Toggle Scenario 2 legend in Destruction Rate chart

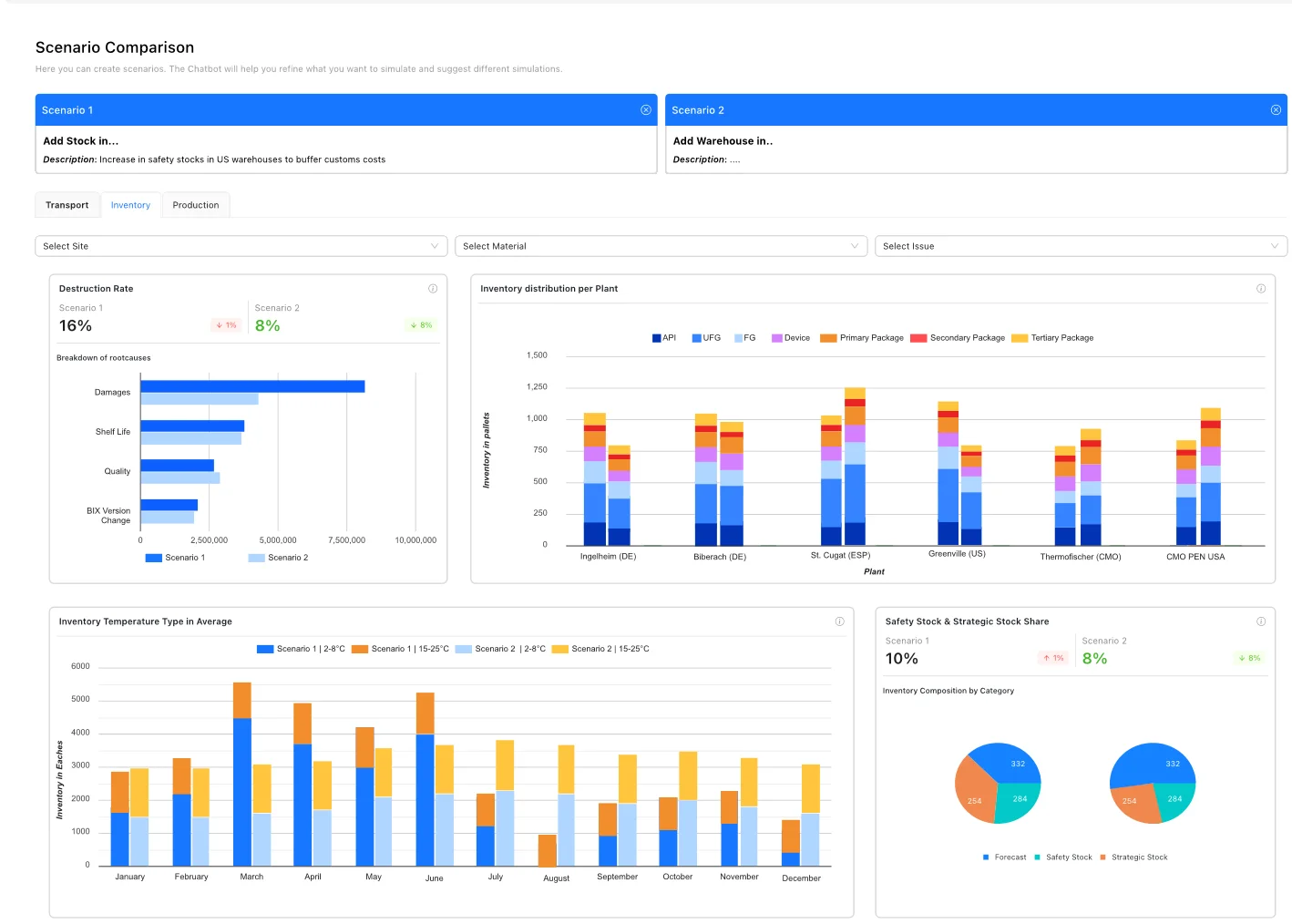[x=278, y=558]
